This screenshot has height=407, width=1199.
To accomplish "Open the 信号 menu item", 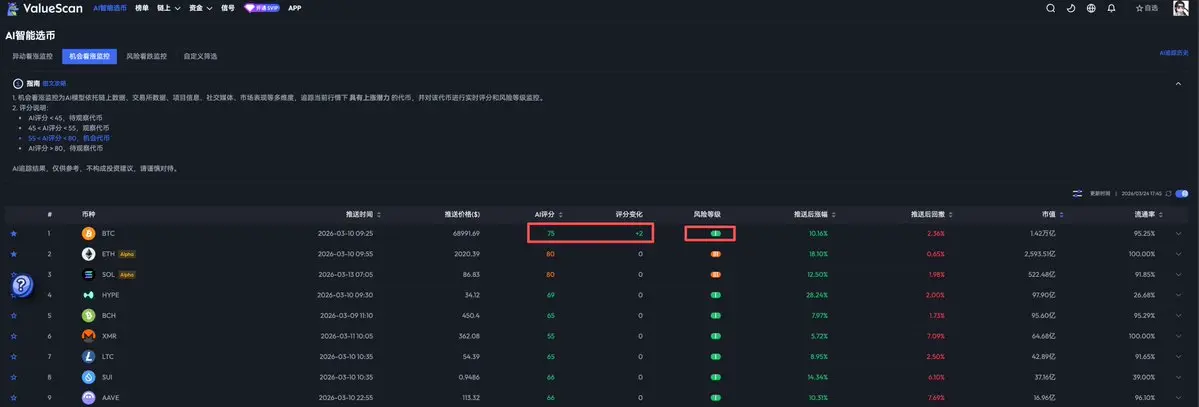I will pyautogui.click(x=228, y=8).
